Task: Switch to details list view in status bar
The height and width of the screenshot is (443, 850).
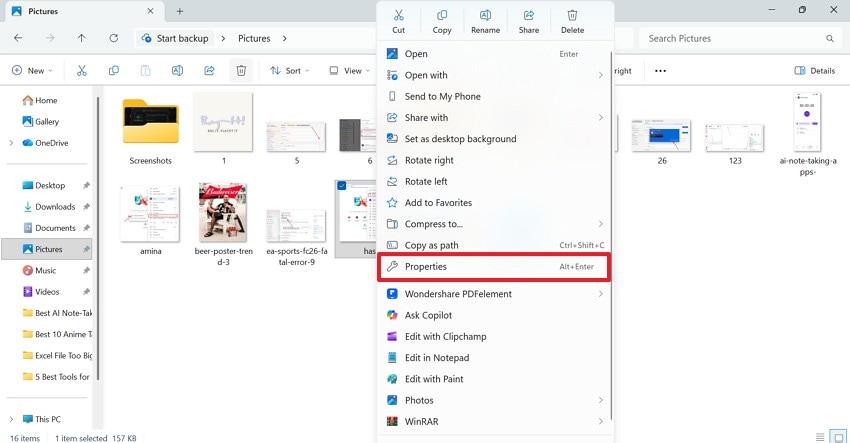Action: [x=820, y=436]
